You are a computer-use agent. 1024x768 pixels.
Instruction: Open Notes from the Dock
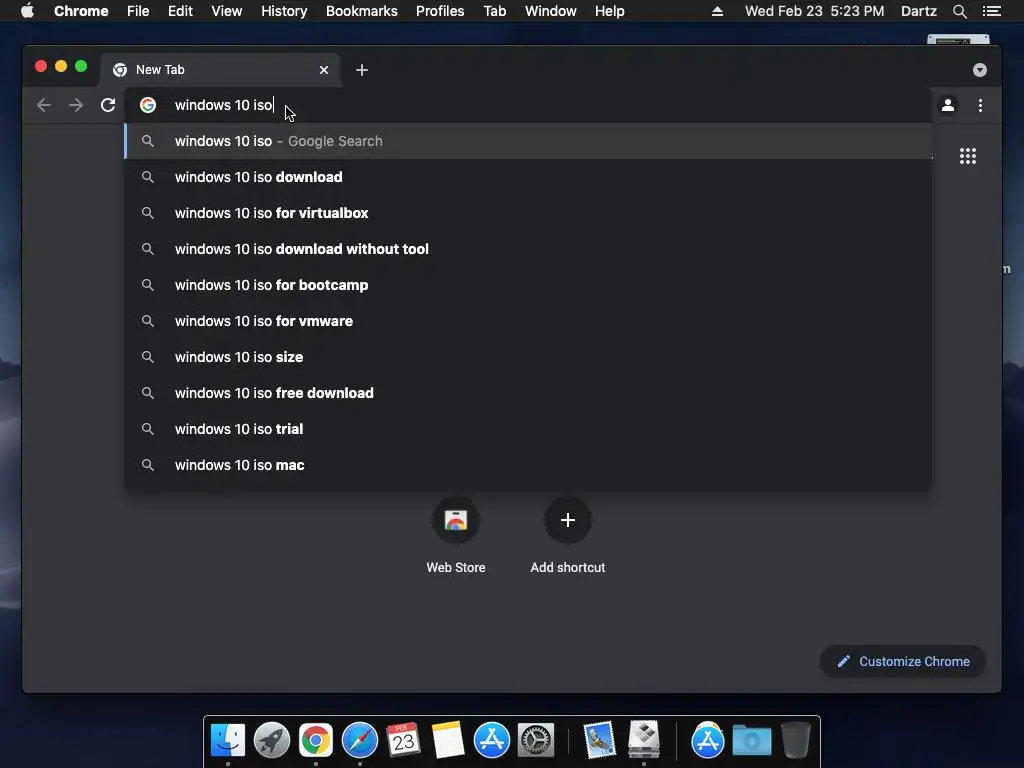pos(448,741)
